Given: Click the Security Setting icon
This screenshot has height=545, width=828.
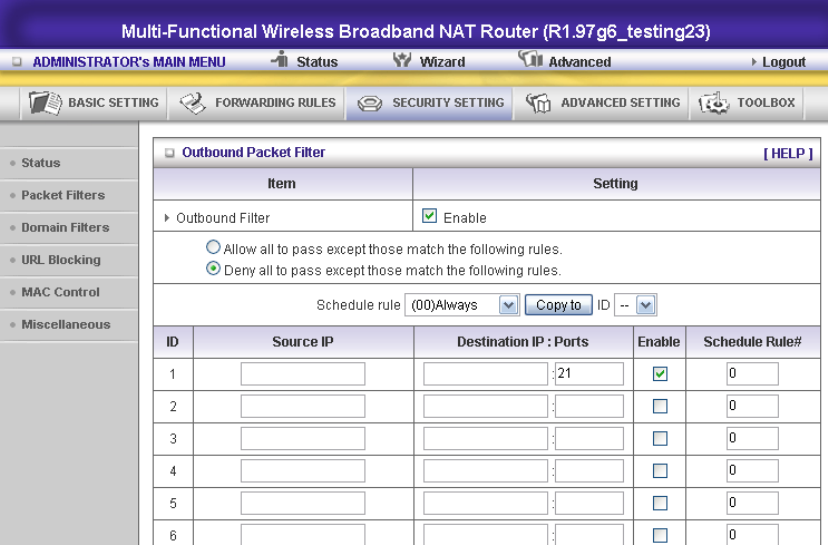Looking at the screenshot, I should pyautogui.click(x=369, y=103).
